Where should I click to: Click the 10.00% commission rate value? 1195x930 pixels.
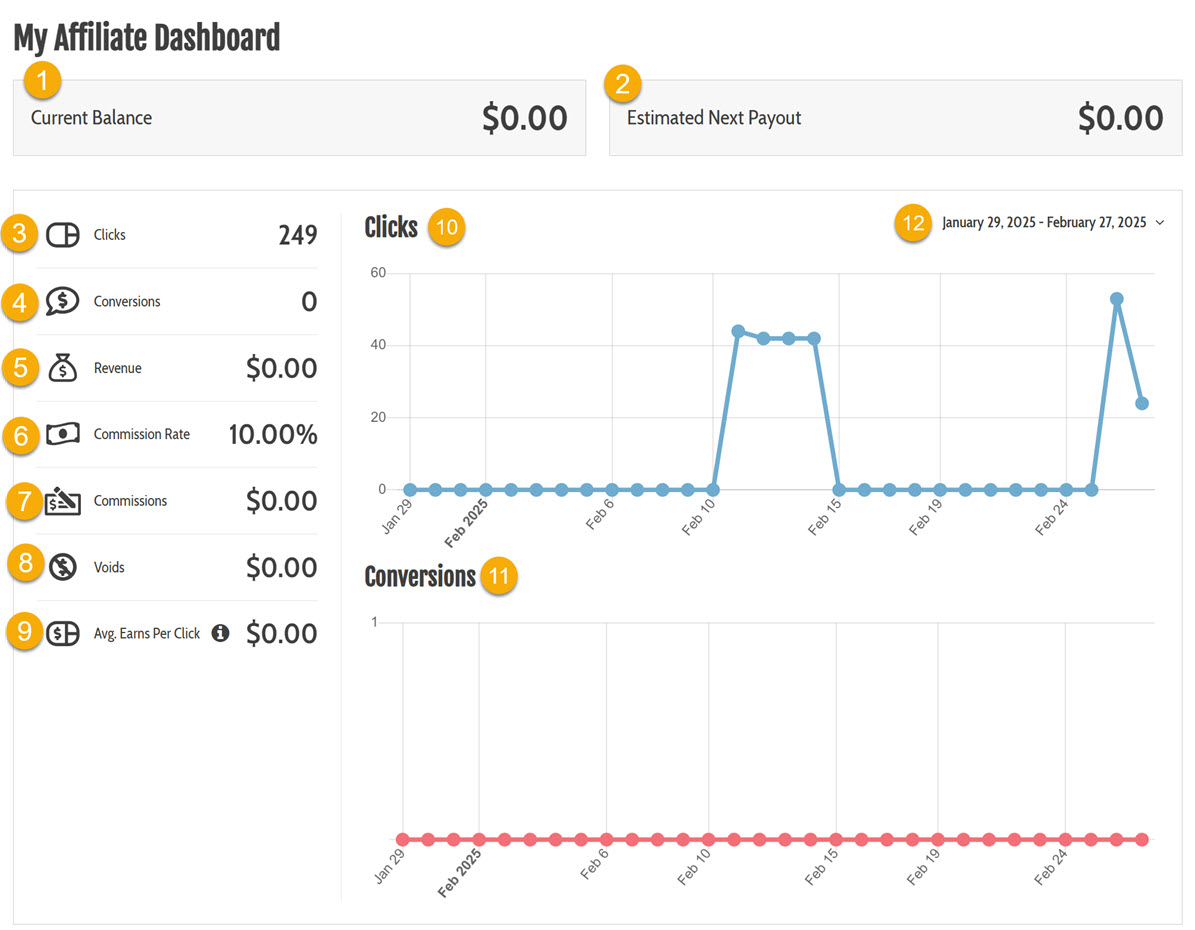tap(273, 434)
